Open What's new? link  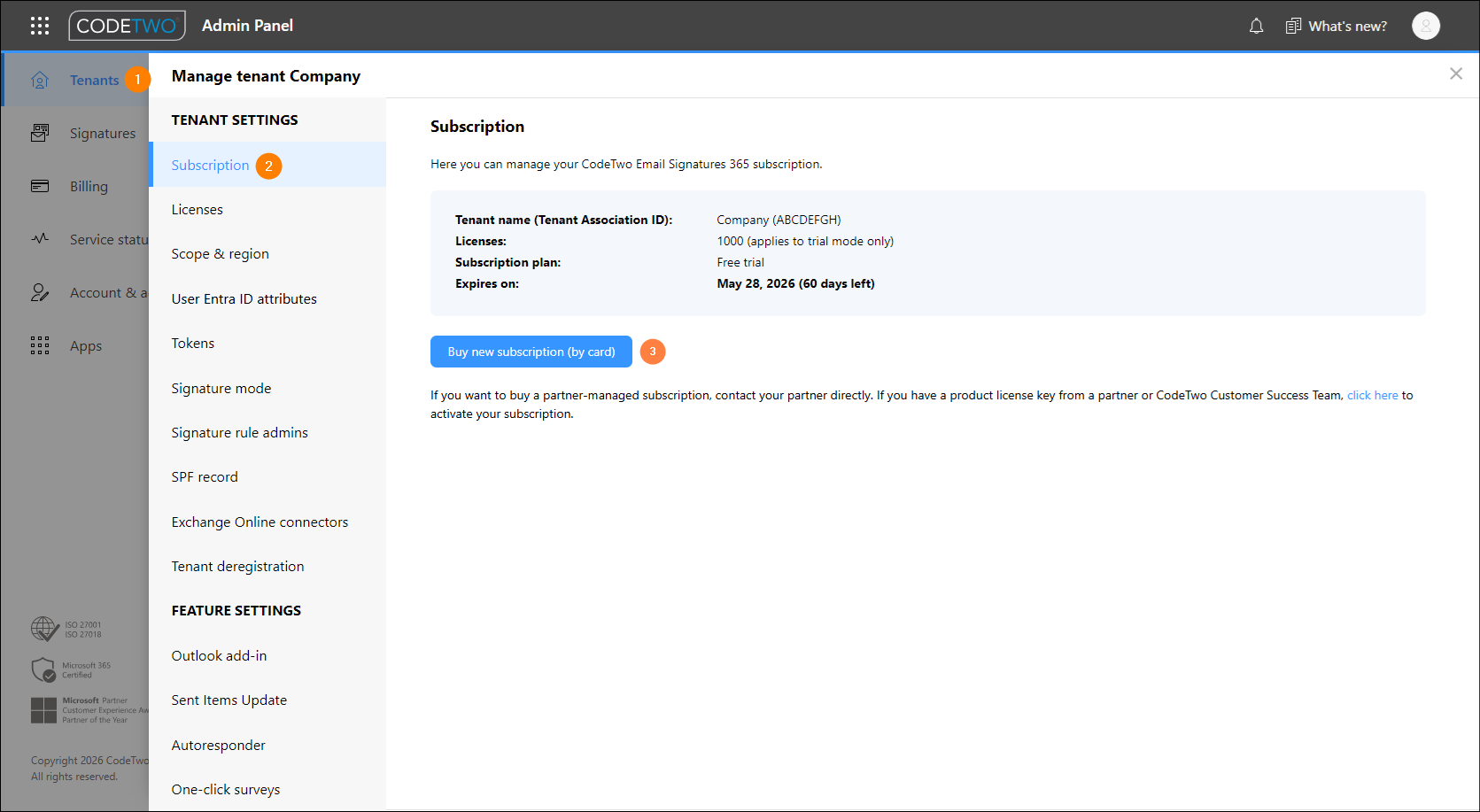point(1347,26)
